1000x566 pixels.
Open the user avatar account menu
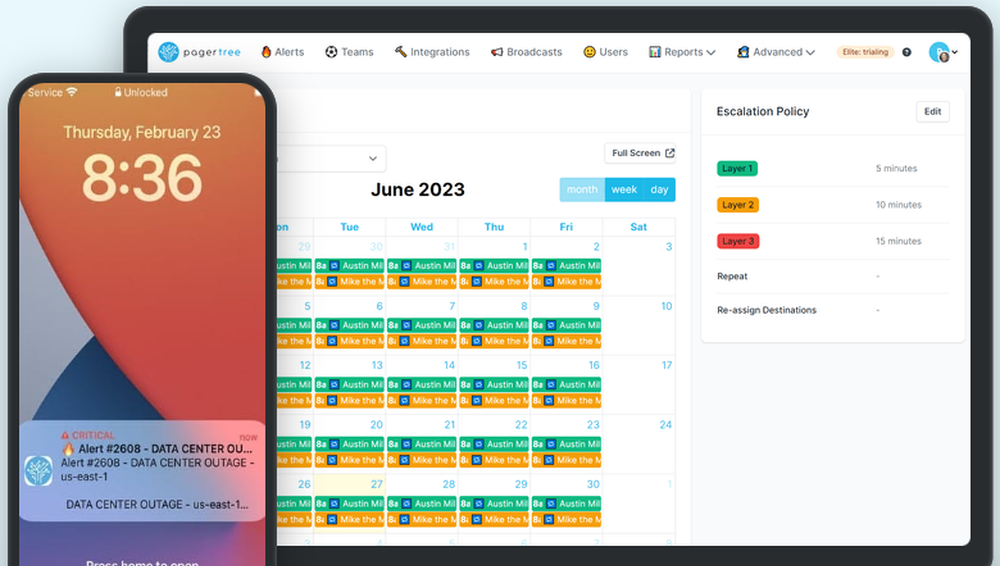[x=943, y=52]
